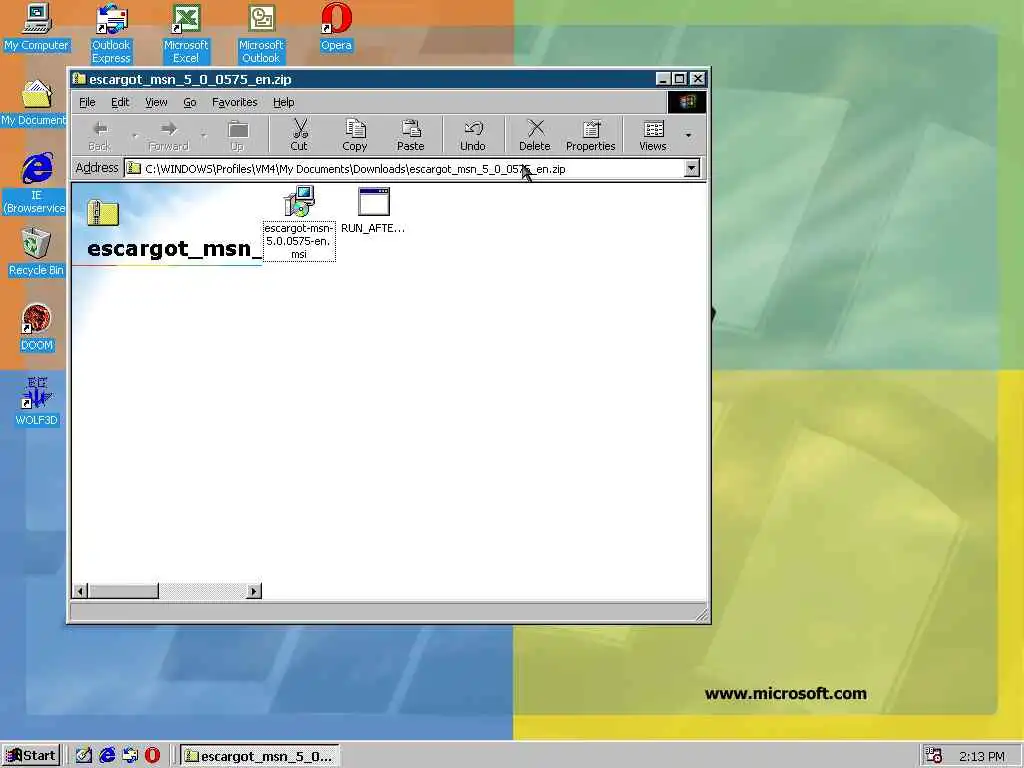Open the Back button history dropdown arrow

135,136
